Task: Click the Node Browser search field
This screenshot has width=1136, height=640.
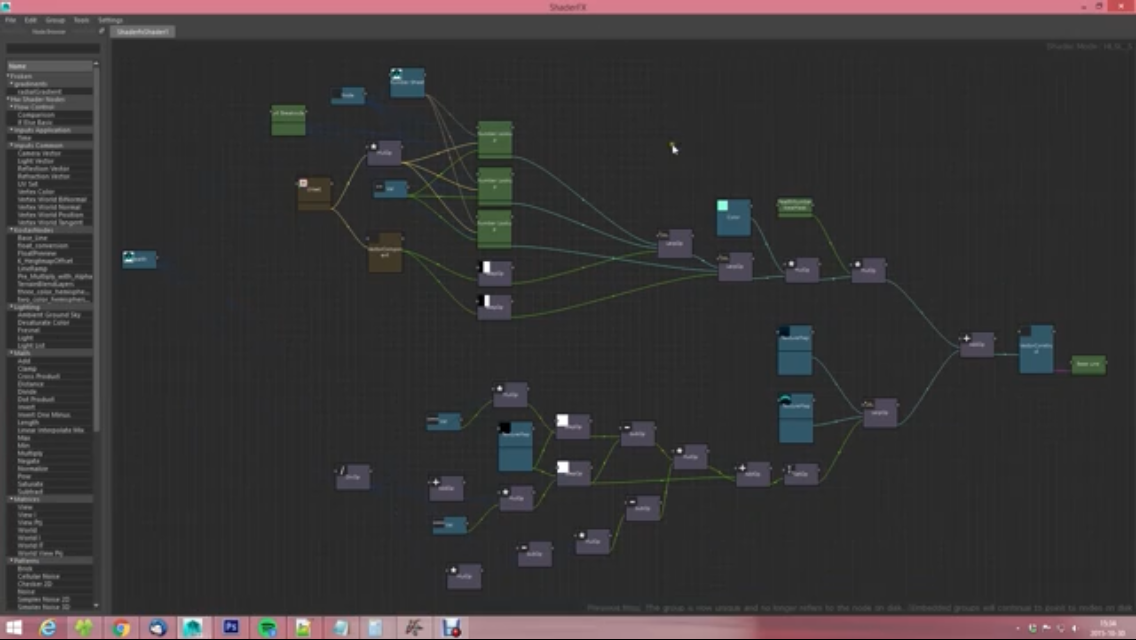Action: point(53,48)
